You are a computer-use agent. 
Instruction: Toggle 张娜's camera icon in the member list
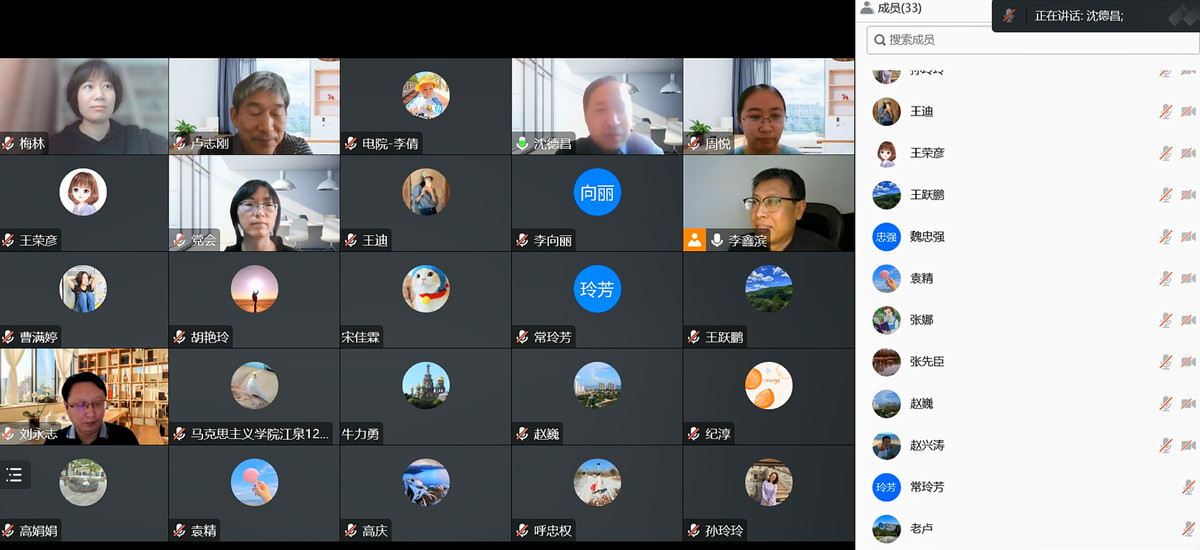coord(1188,320)
